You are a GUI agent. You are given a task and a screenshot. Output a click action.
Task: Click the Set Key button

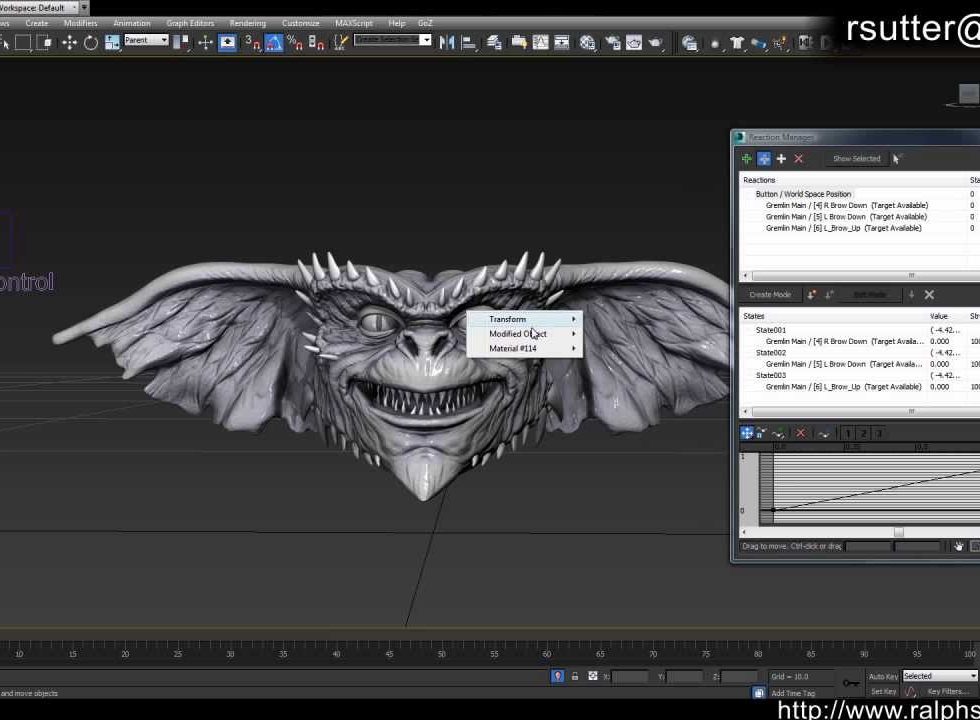pyautogui.click(x=883, y=691)
